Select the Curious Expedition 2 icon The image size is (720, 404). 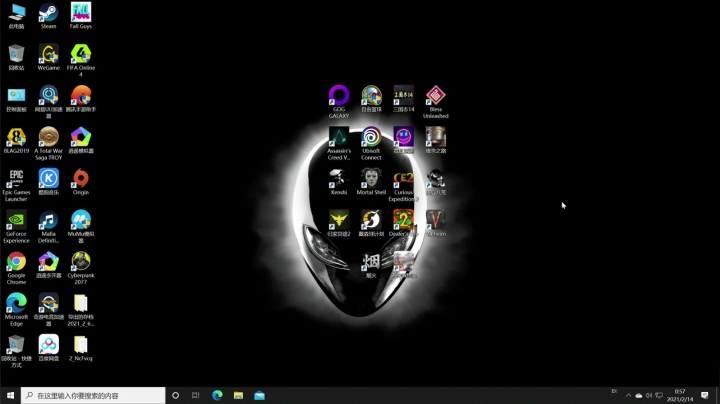[x=404, y=185]
